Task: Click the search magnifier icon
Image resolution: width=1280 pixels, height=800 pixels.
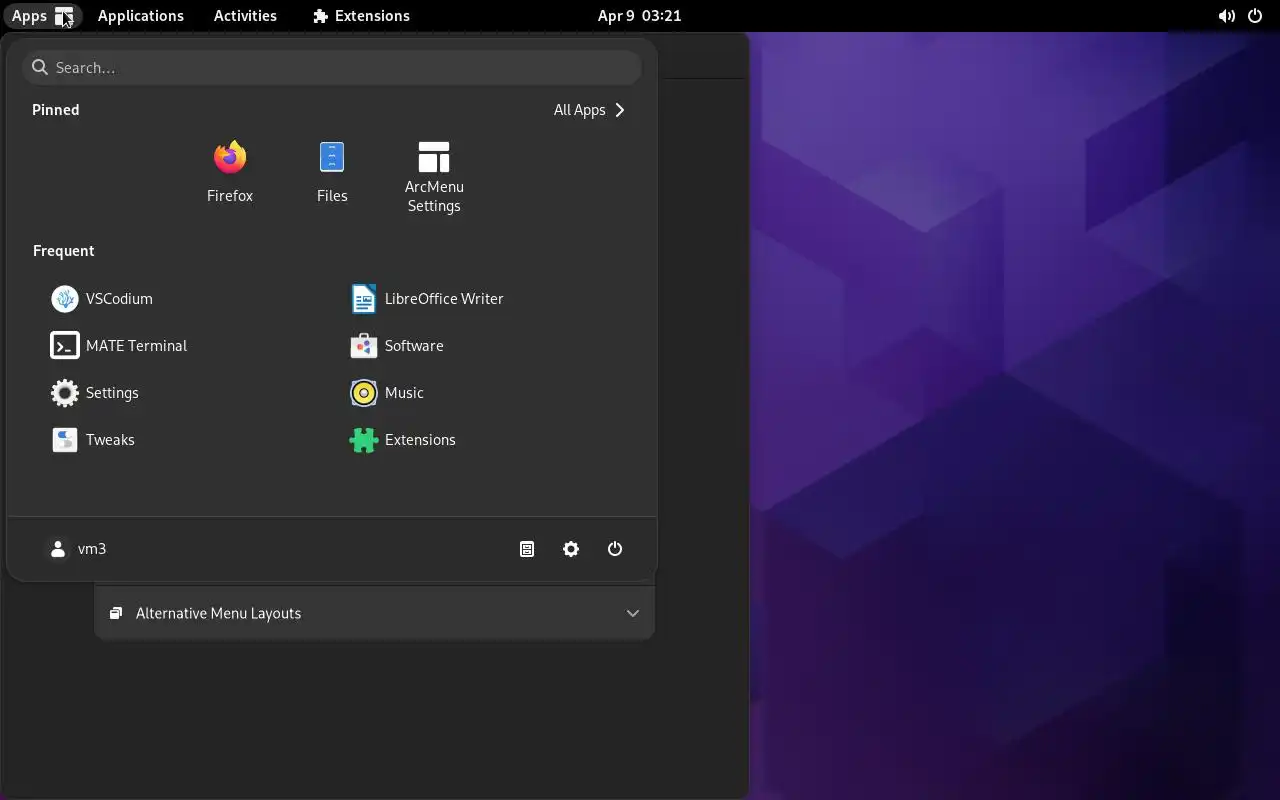Action: click(x=40, y=67)
